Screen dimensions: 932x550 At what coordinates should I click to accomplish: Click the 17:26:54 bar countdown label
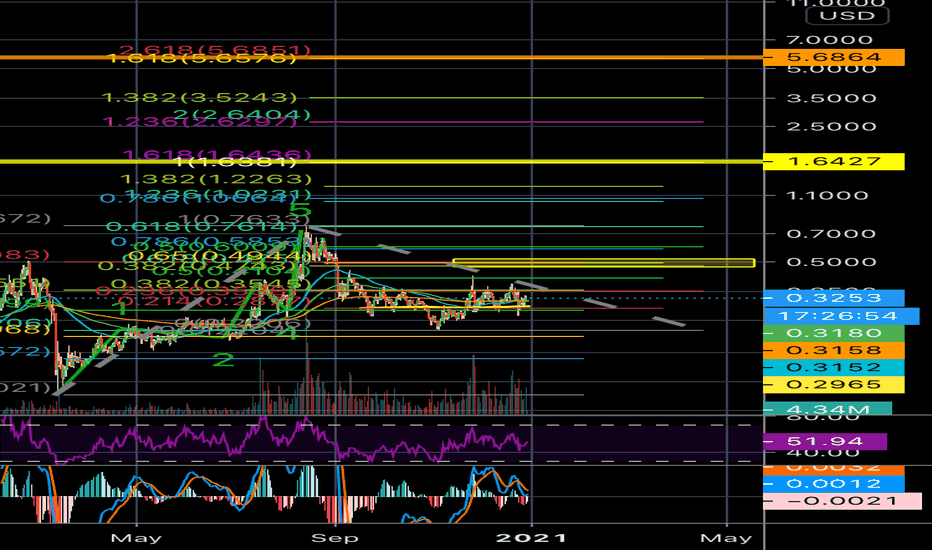(841, 316)
